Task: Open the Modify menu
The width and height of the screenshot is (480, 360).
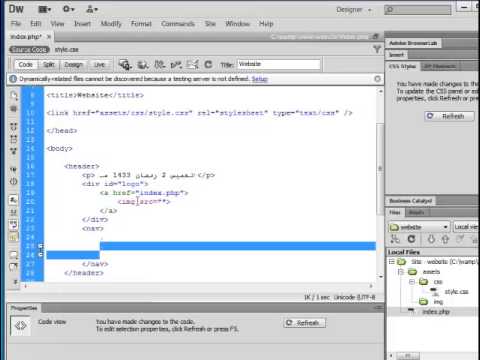Action: 111,24
